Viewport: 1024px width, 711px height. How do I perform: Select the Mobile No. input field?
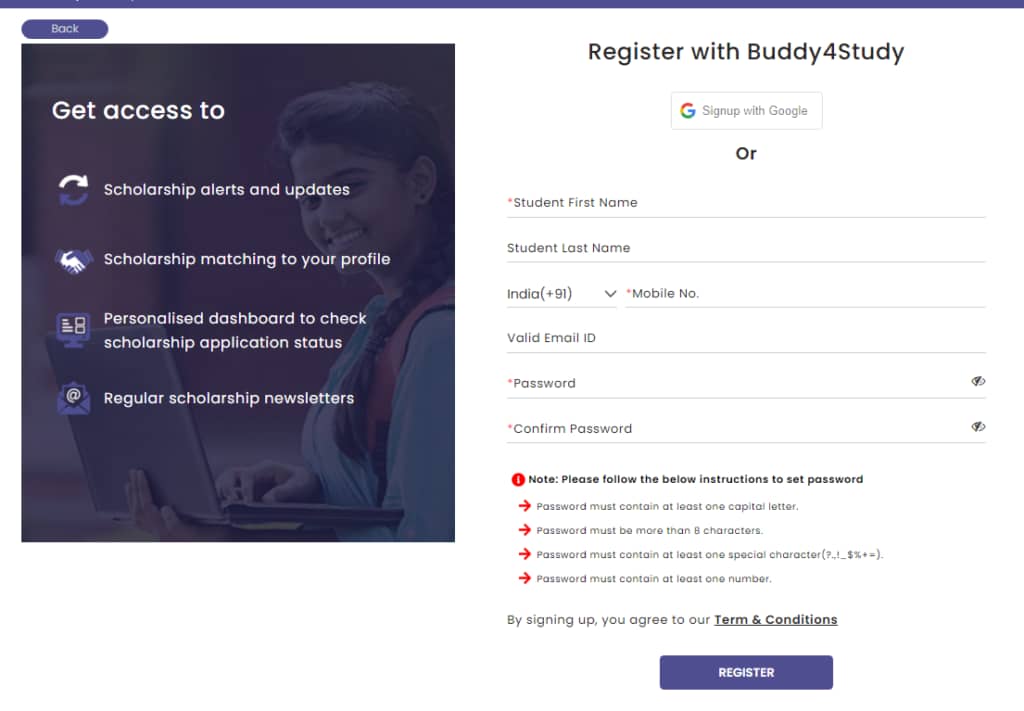[805, 294]
